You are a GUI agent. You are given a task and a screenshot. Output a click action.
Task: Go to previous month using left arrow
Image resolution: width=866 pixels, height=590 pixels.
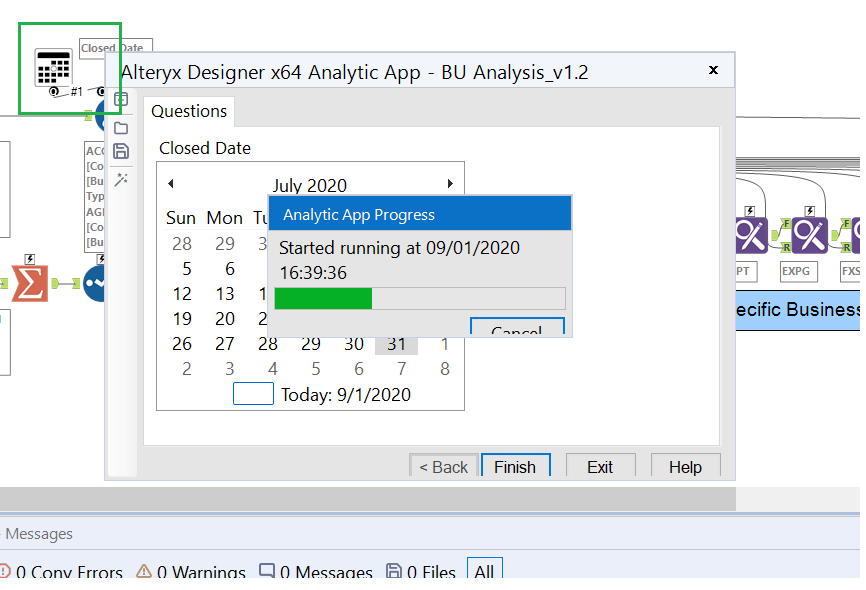pyautogui.click(x=170, y=184)
